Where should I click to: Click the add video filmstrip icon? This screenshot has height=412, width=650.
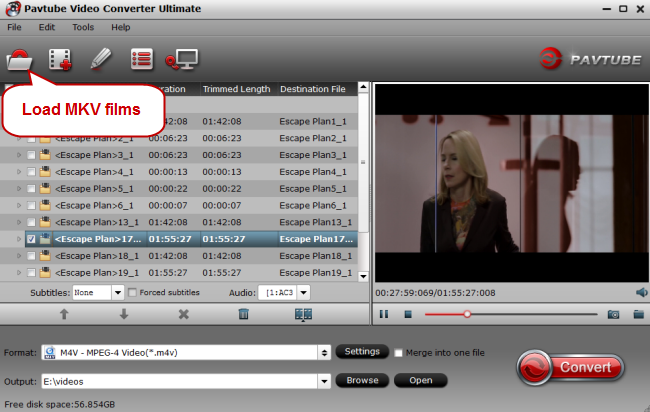pyautogui.click(x=60, y=60)
